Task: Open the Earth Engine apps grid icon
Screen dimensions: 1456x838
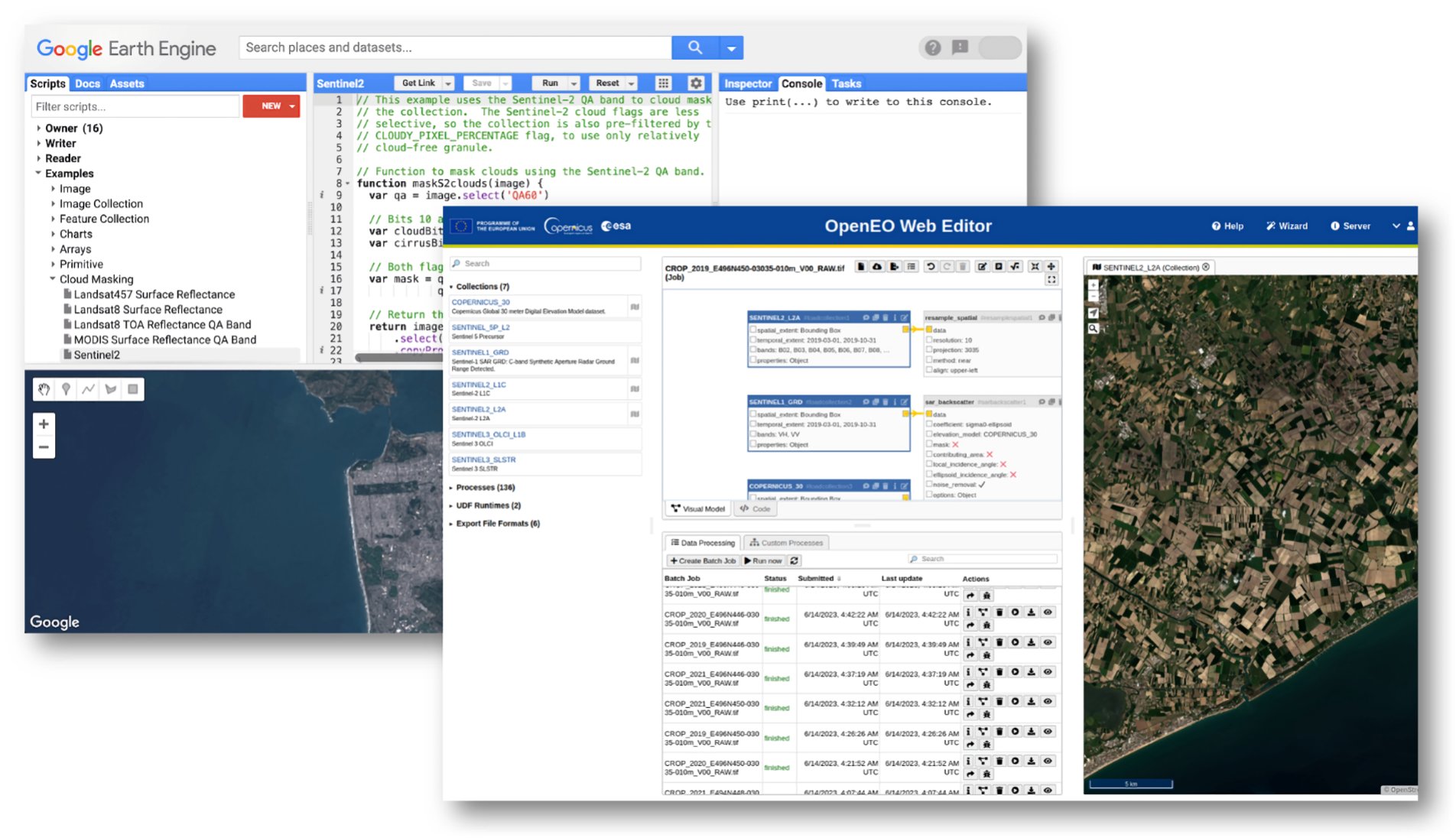Action: (663, 83)
